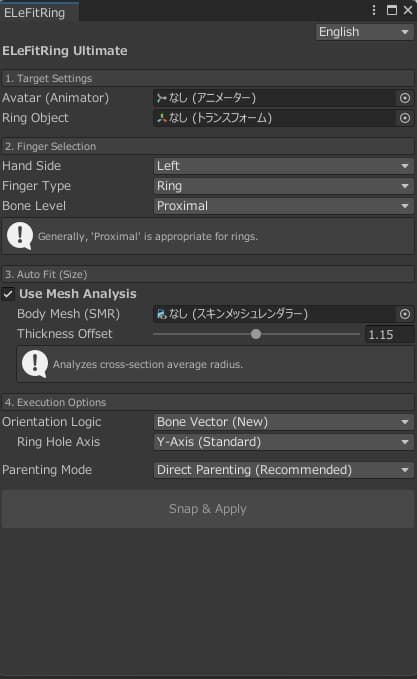Close the ELeFitRing window
This screenshot has height=679, width=417.
click(408, 10)
